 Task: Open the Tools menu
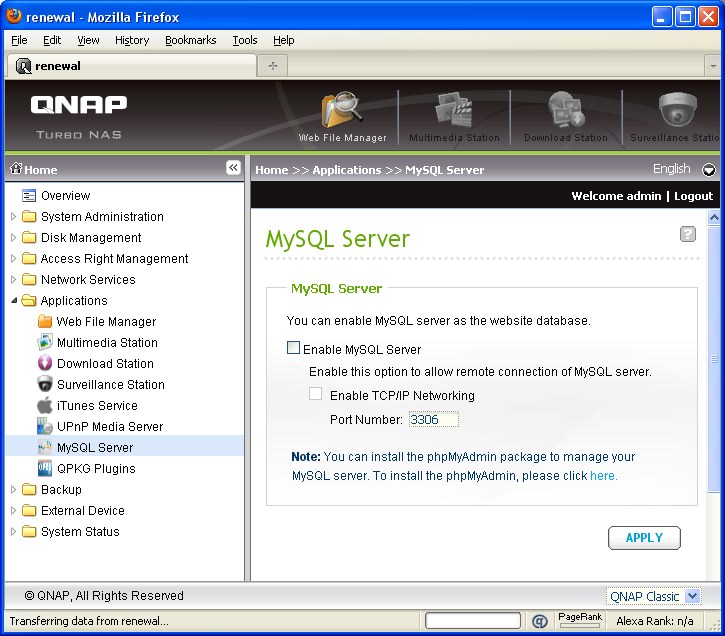tap(245, 40)
